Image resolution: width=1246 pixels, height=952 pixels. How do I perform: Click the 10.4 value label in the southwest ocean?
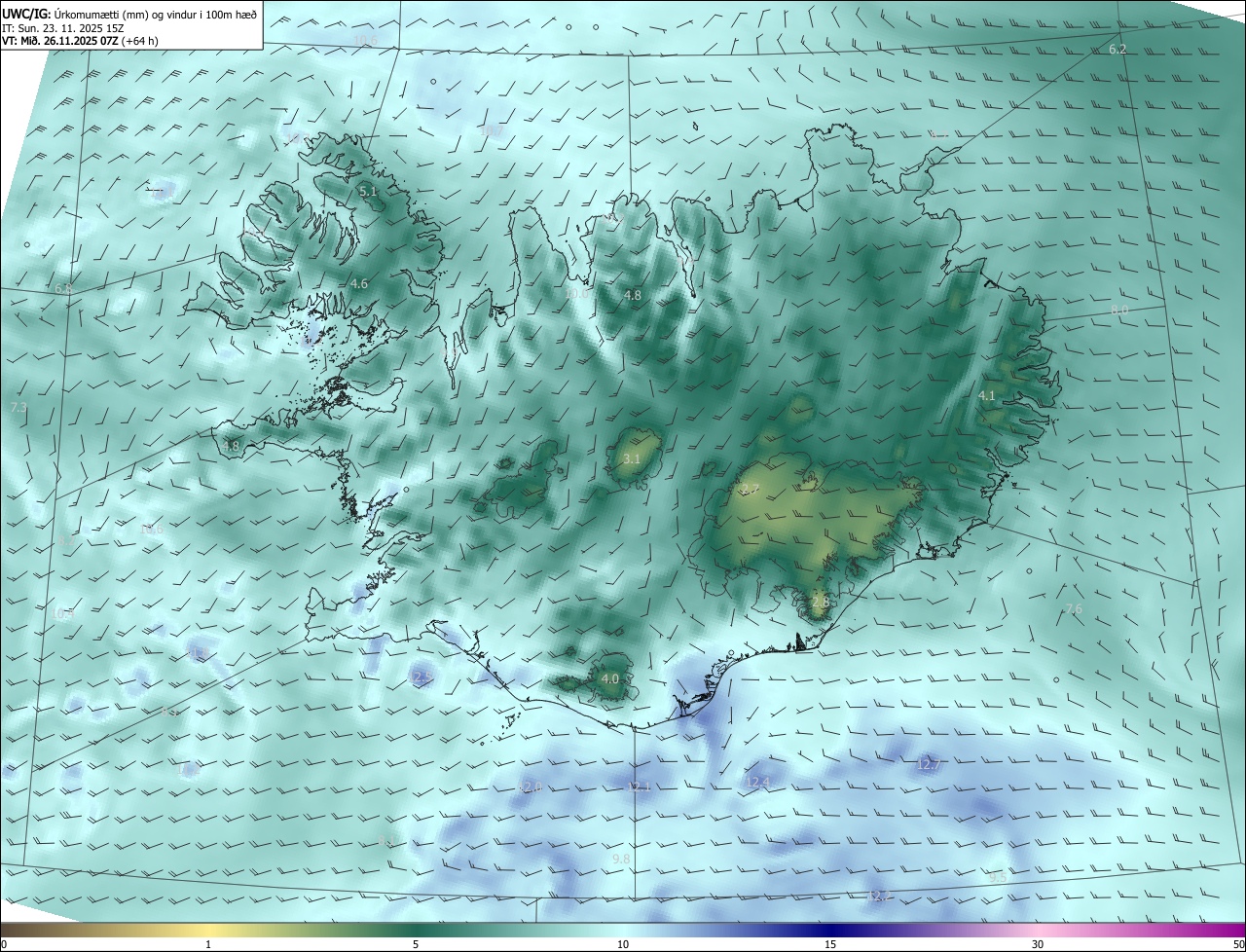[63, 614]
